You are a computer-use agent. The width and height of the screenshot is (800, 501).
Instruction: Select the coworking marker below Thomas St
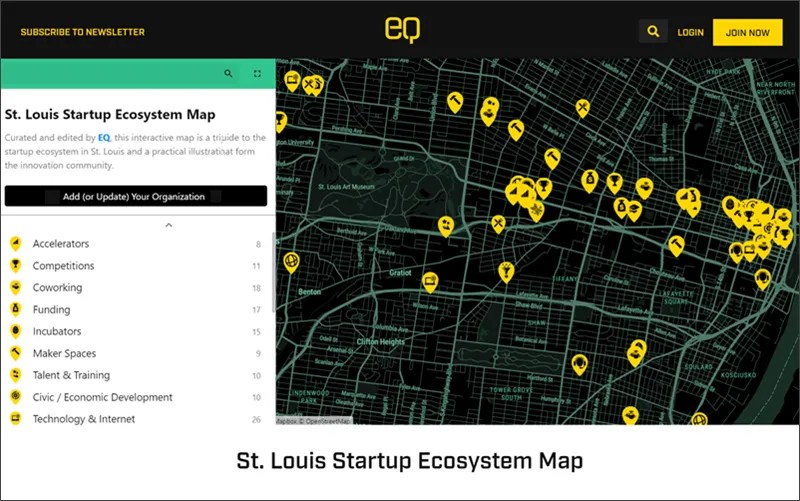pyautogui.click(x=644, y=188)
